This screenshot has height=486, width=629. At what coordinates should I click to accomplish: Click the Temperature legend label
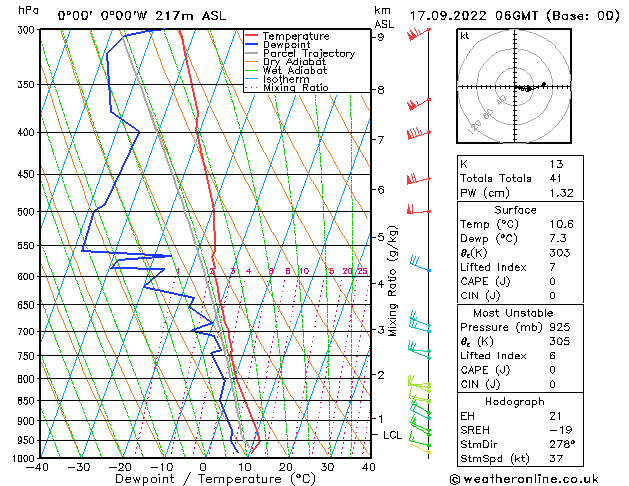296,36
